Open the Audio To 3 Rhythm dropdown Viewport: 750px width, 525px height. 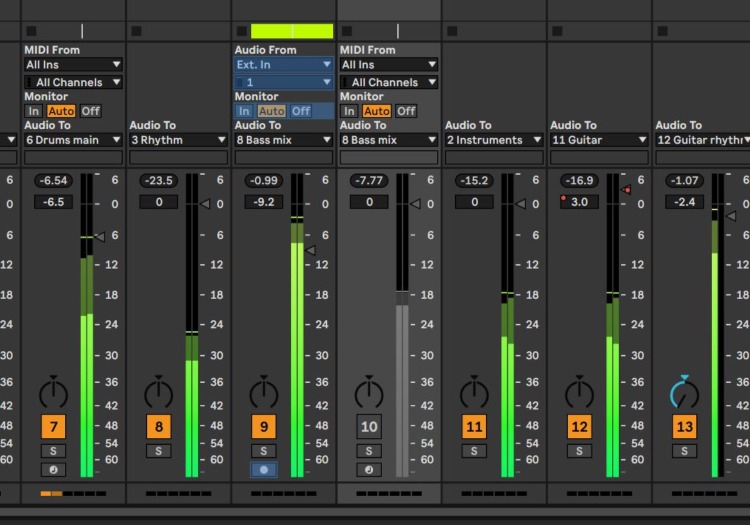click(178, 140)
